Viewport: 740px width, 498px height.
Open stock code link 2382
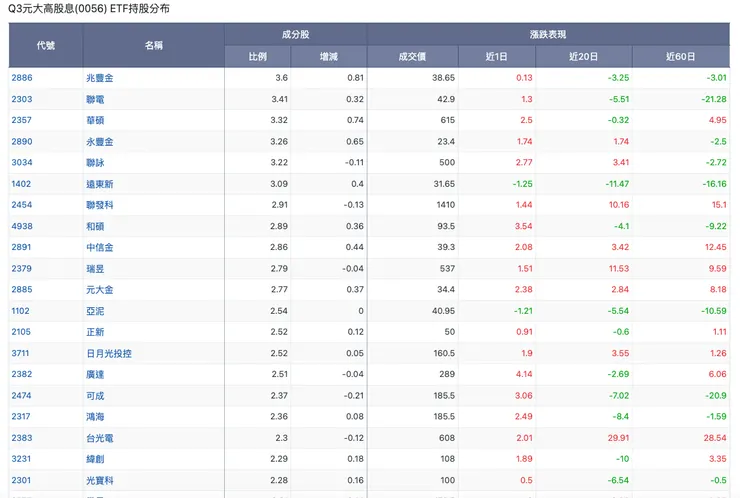[22, 374]
